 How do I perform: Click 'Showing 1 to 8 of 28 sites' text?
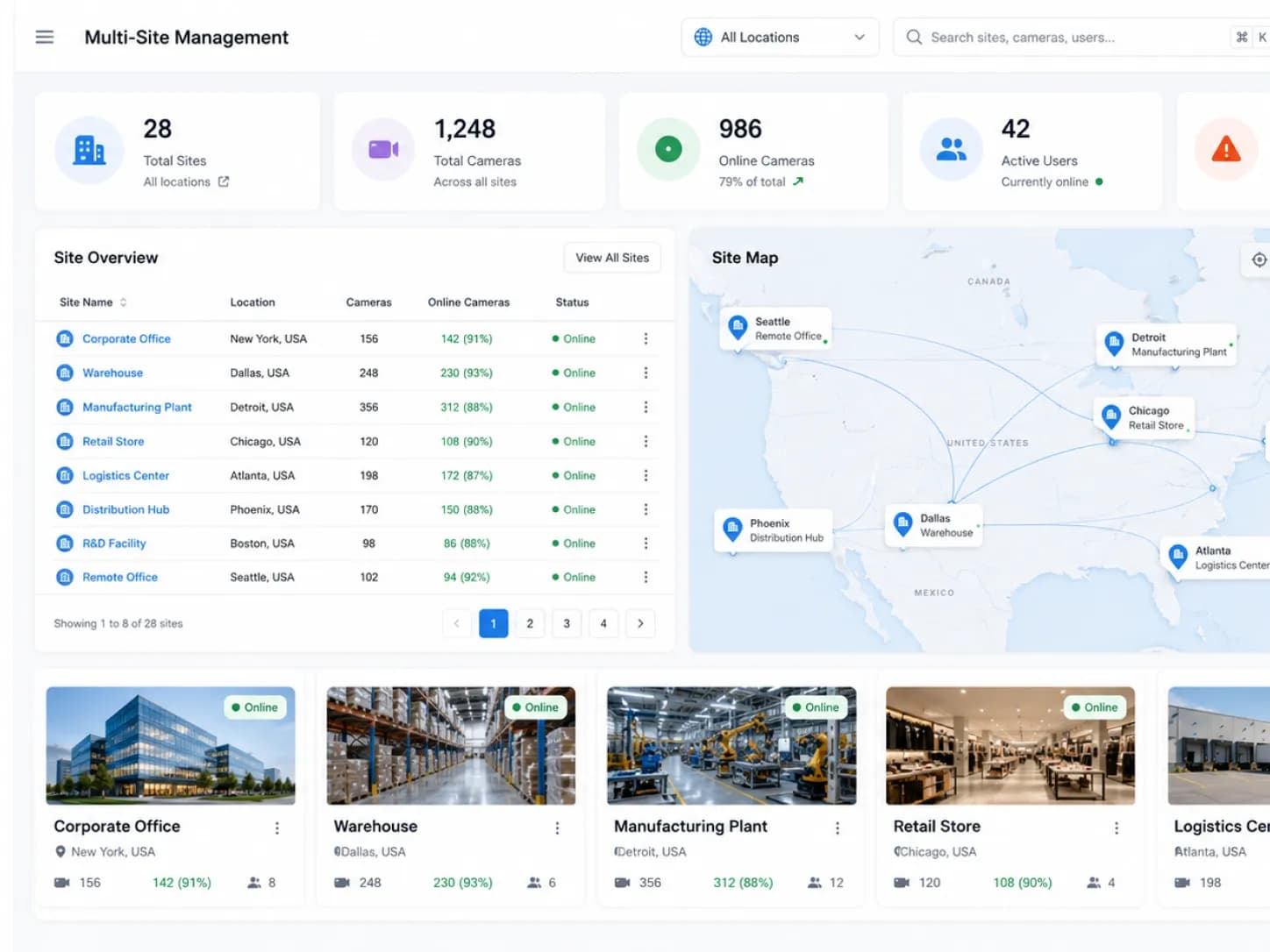pyautogui.click(x=118, y=623)
